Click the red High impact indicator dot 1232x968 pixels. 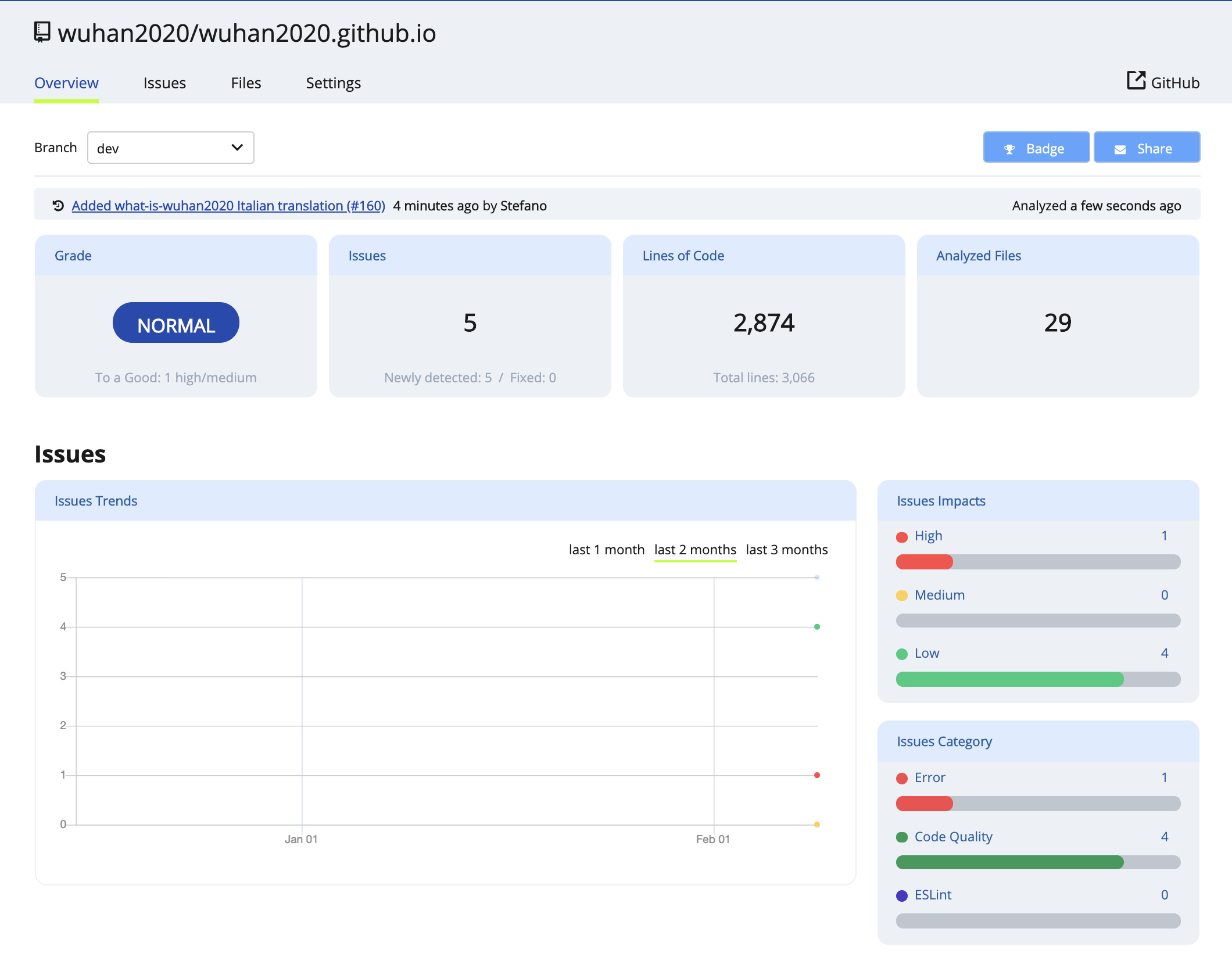tap(902, 536)
